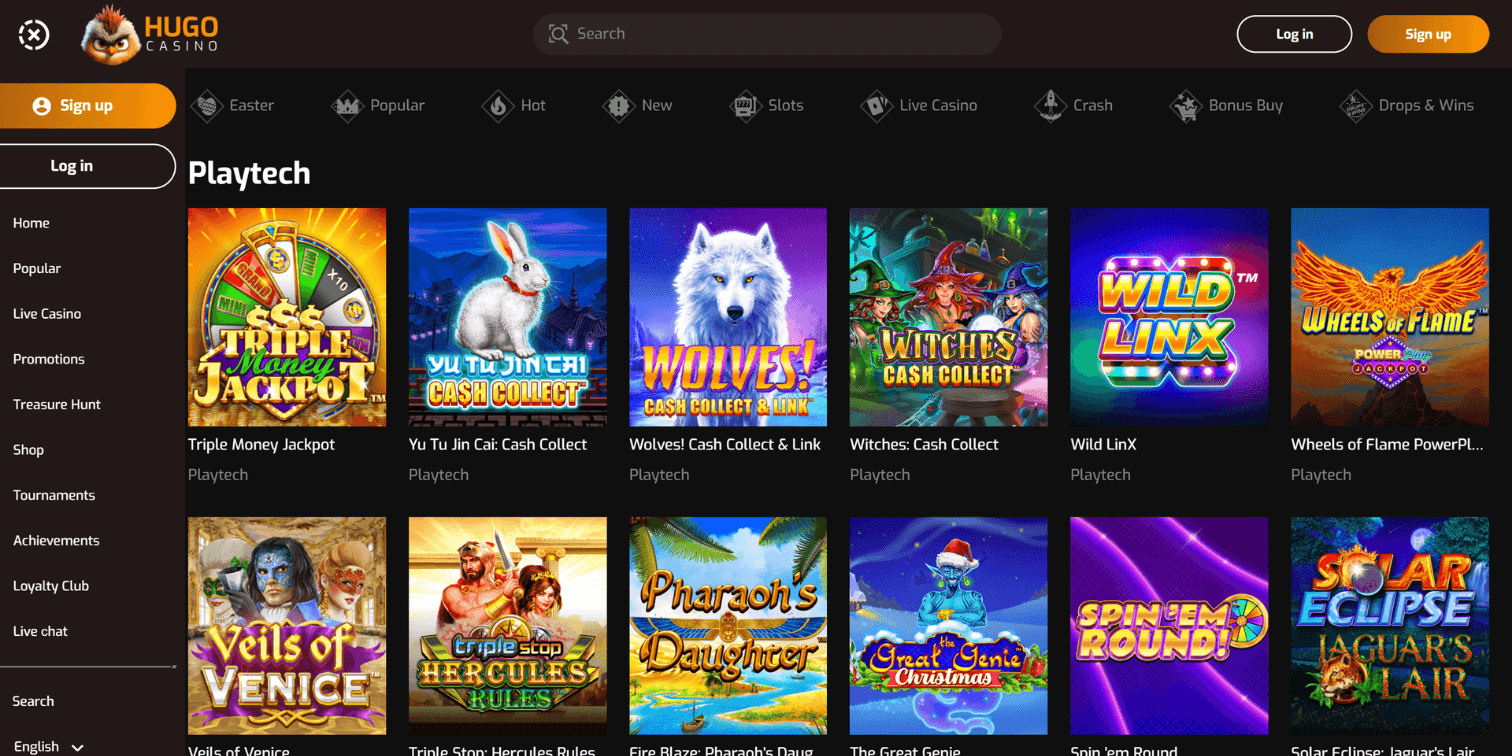
Task: Click Playtech provider under Triple Money Jackpot
Action: (x=218, y=475)
